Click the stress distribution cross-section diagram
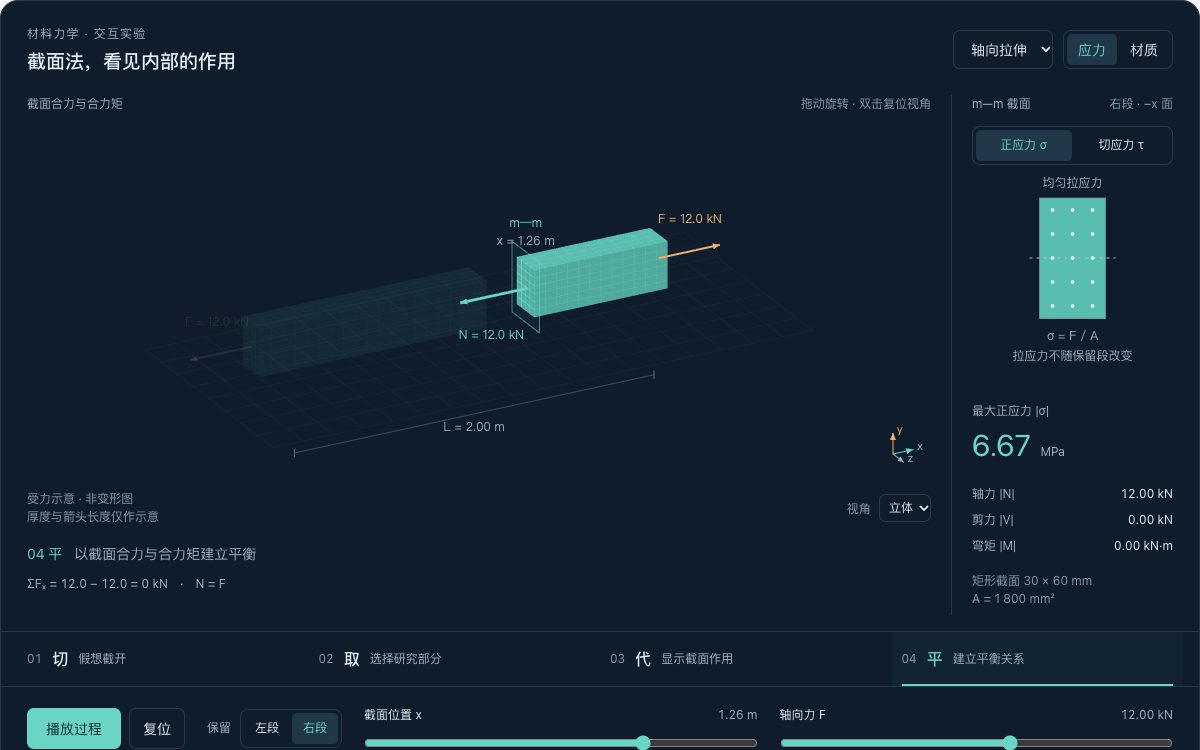 point(1072,258)
